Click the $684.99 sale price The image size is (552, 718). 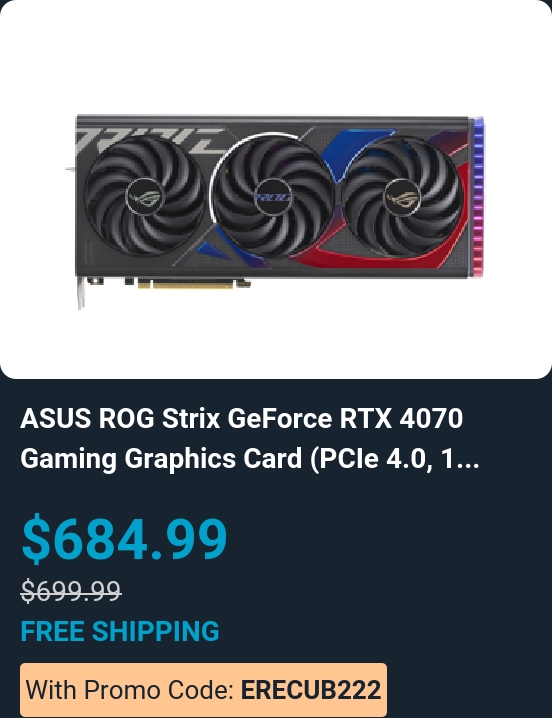tap(124, 538)
